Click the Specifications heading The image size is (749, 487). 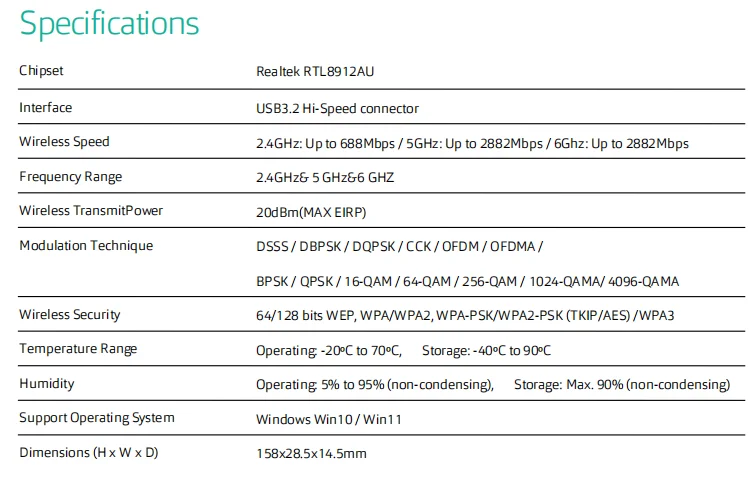point(110,23)
